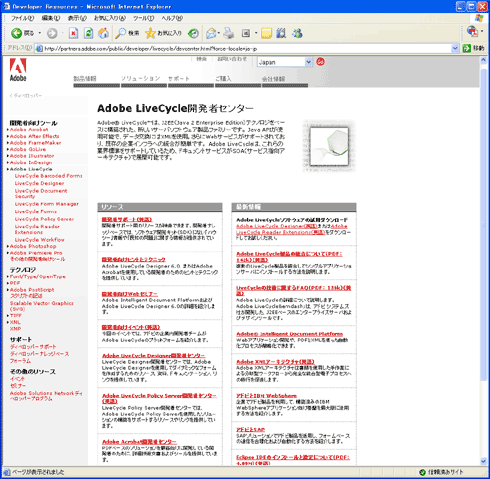
Task: Open the yellow Discuss note icon
Action: 266,33
